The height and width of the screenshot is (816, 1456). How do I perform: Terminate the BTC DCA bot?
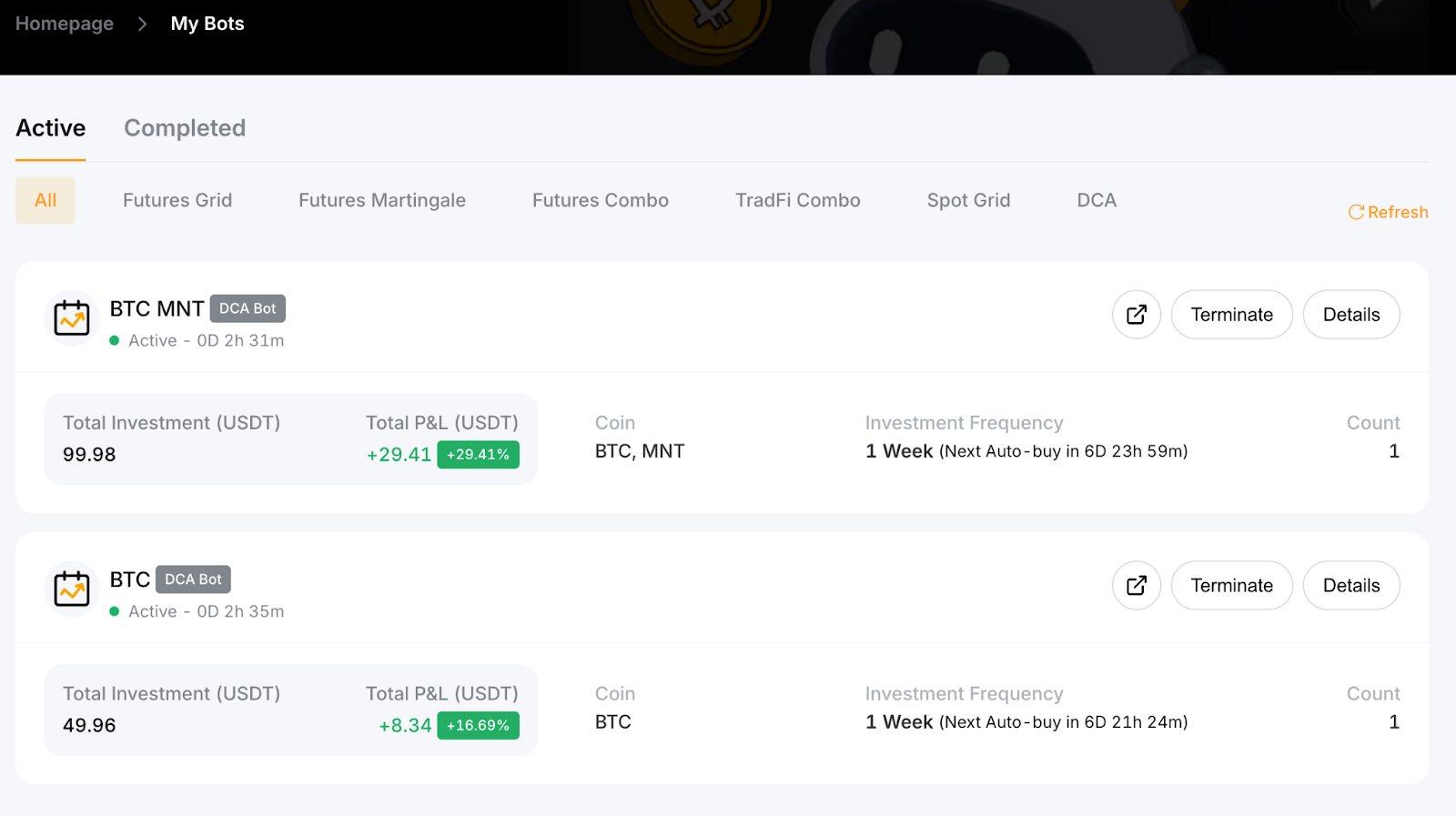pyautogui.click(x=1231, y=586)
